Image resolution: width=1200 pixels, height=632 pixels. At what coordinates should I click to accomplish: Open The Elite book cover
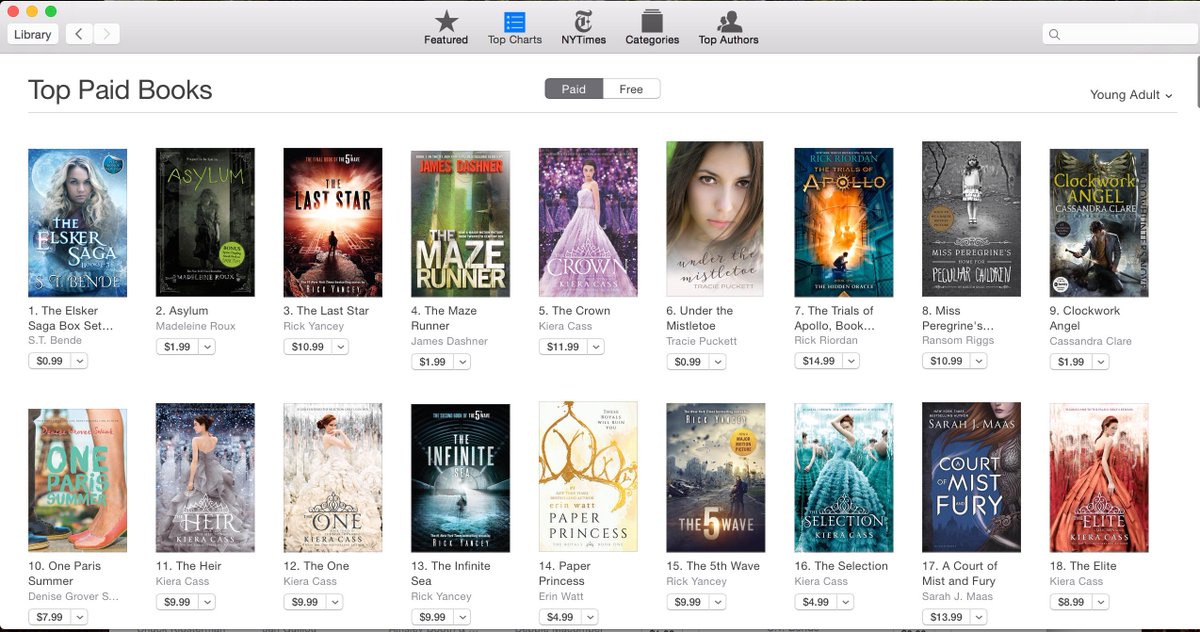tap(1099, 478)
